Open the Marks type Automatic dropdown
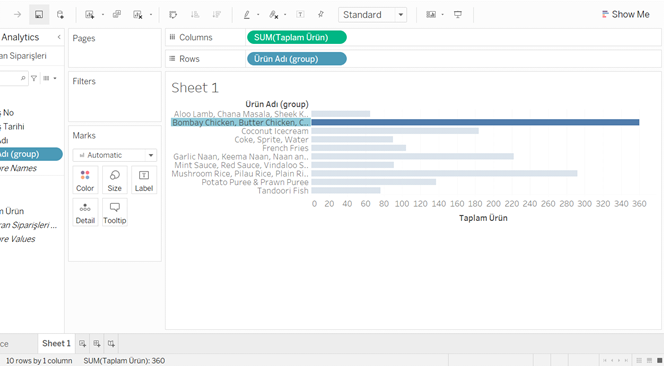664x366 pixels. [x=115, y=155]
